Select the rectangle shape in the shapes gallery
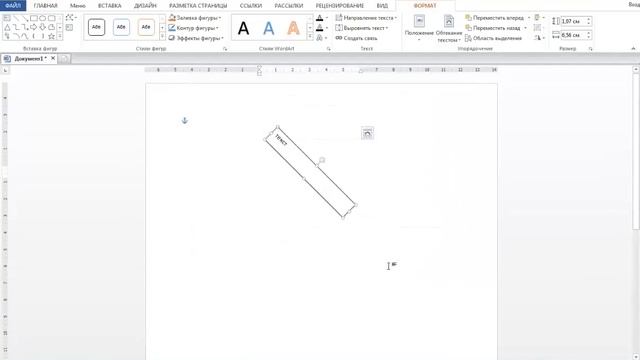Image resolution: width=640 pixels, height=360 pixels. (x=33, y=18)
